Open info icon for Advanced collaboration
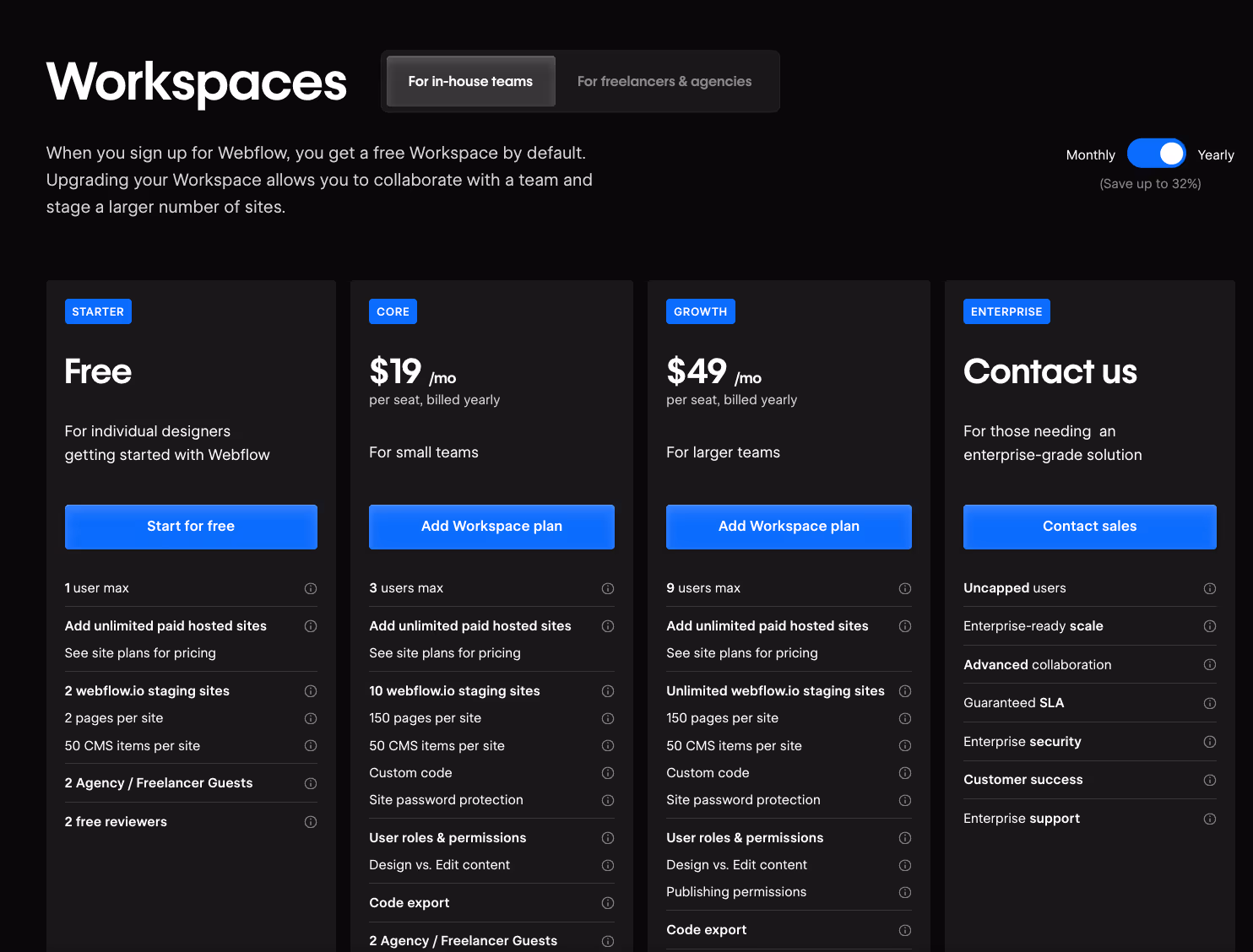 point(1210,665)
